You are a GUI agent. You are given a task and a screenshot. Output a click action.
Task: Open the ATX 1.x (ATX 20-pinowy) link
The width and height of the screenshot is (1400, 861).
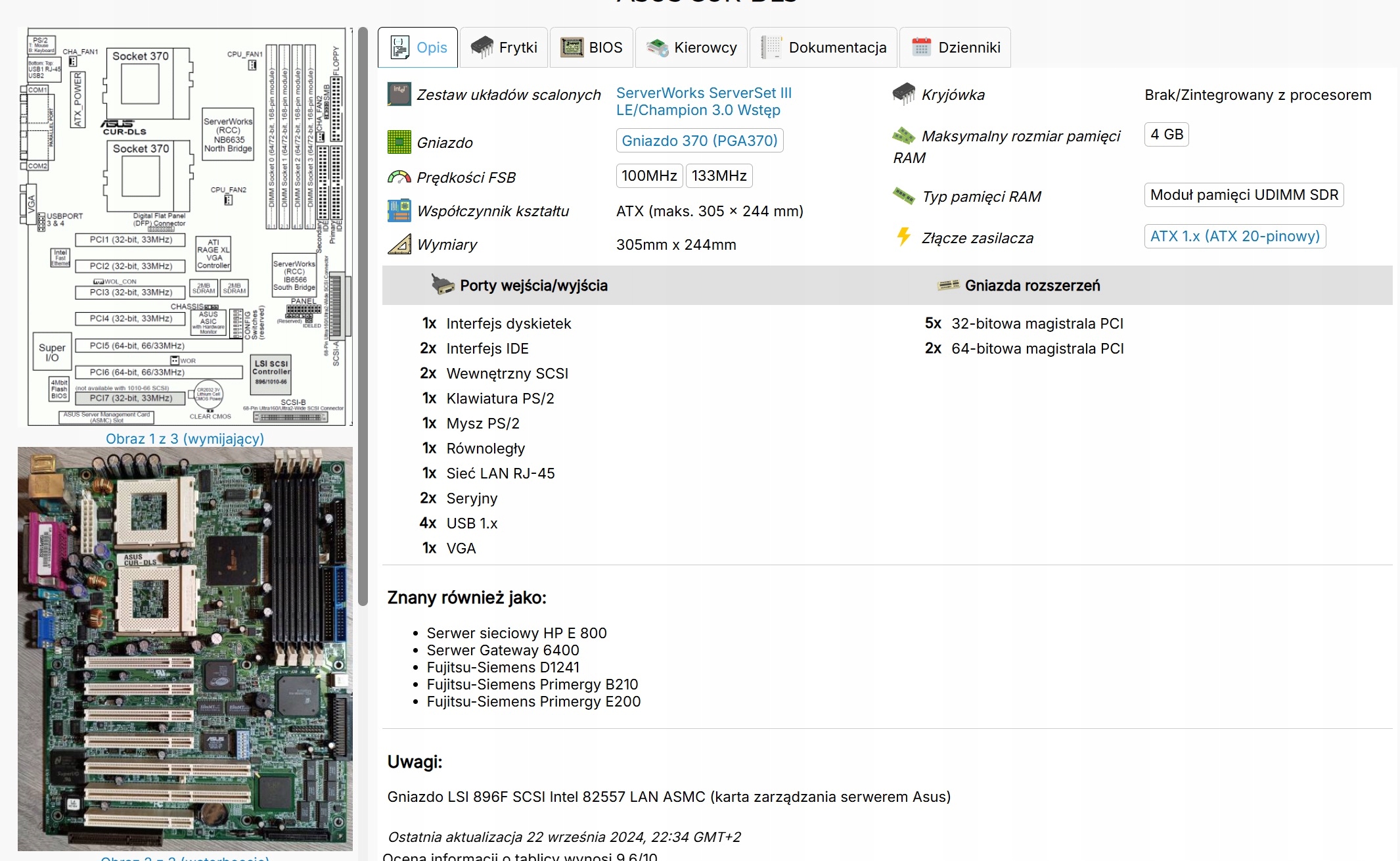coord(1234,236)
